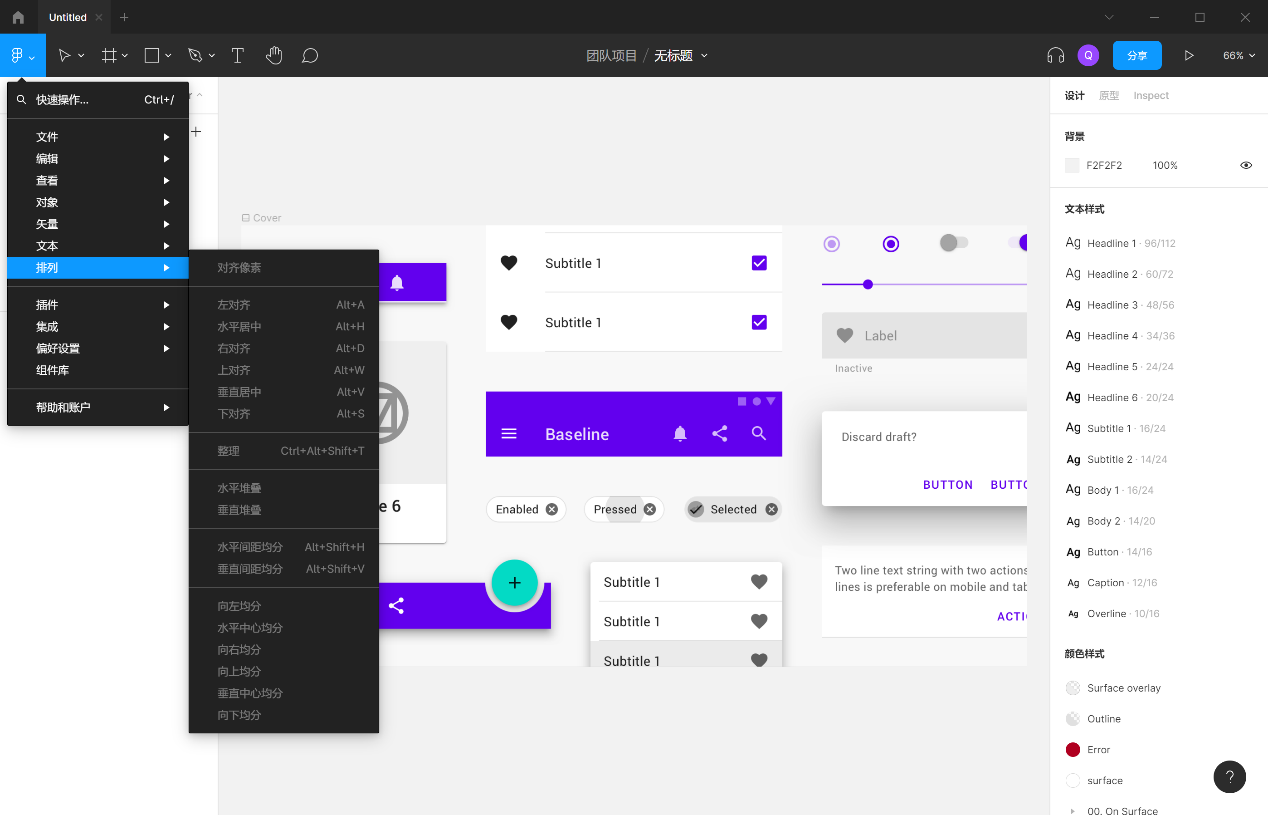Click the heart icon beside Label field
Viewport: 1268px width, 815px height.
tap(845, 336)
